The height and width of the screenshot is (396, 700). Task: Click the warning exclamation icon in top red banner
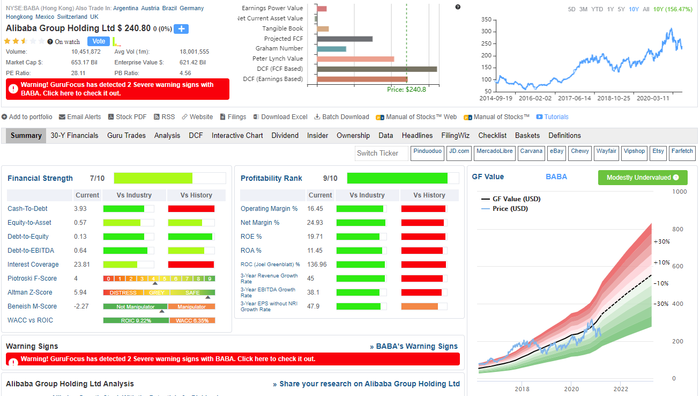(x=13, y=89)
